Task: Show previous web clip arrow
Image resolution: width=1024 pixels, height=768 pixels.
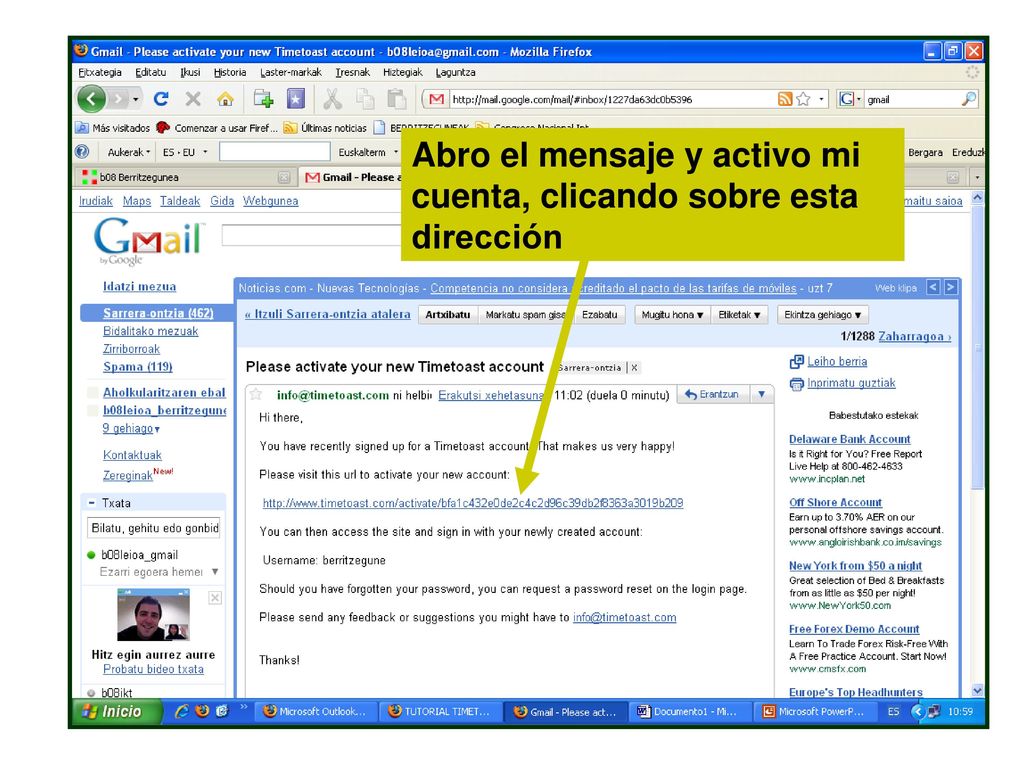Action: [934, 287]
